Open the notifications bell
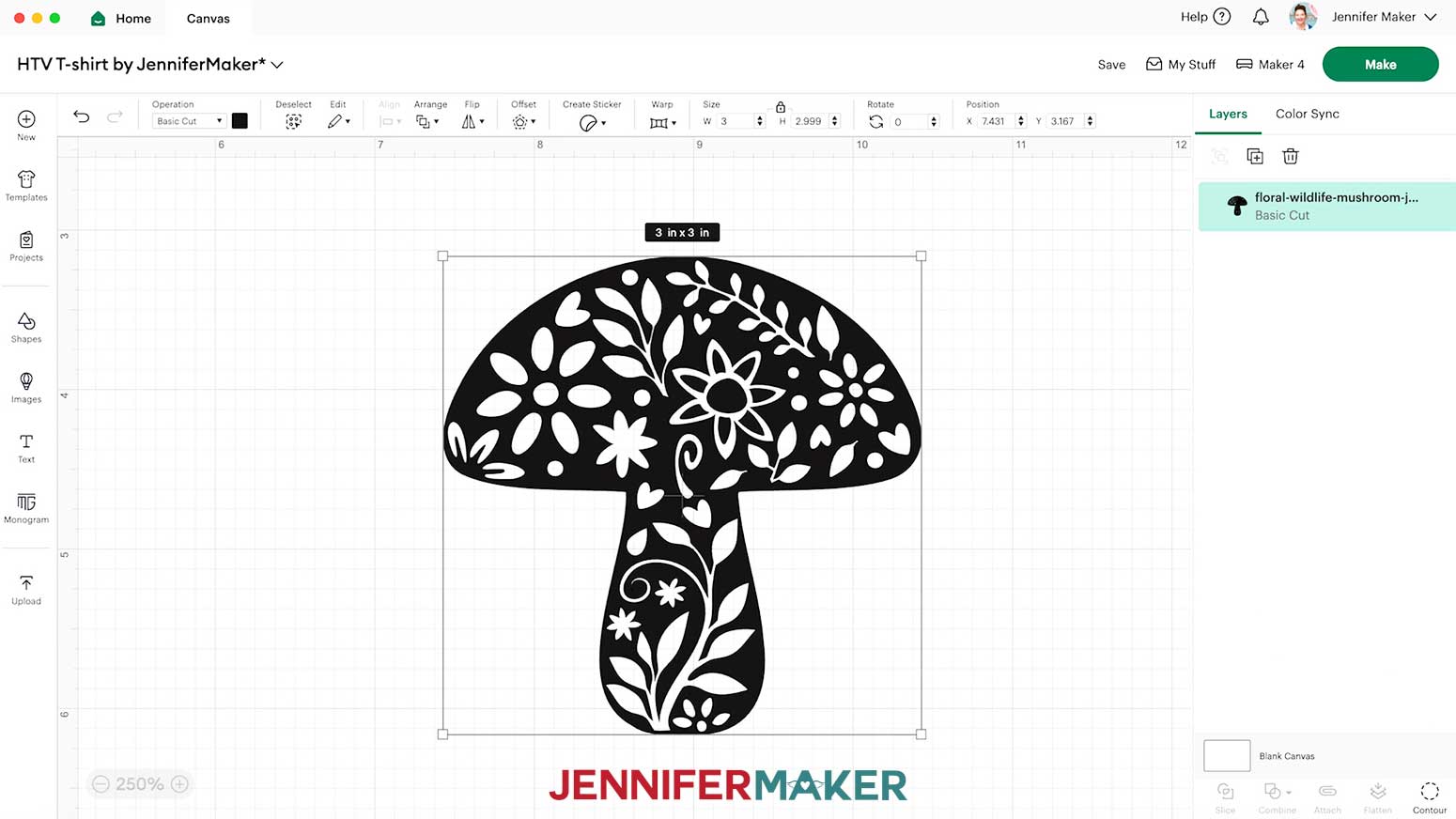Screen dimensions: 1456x819 1261,17
